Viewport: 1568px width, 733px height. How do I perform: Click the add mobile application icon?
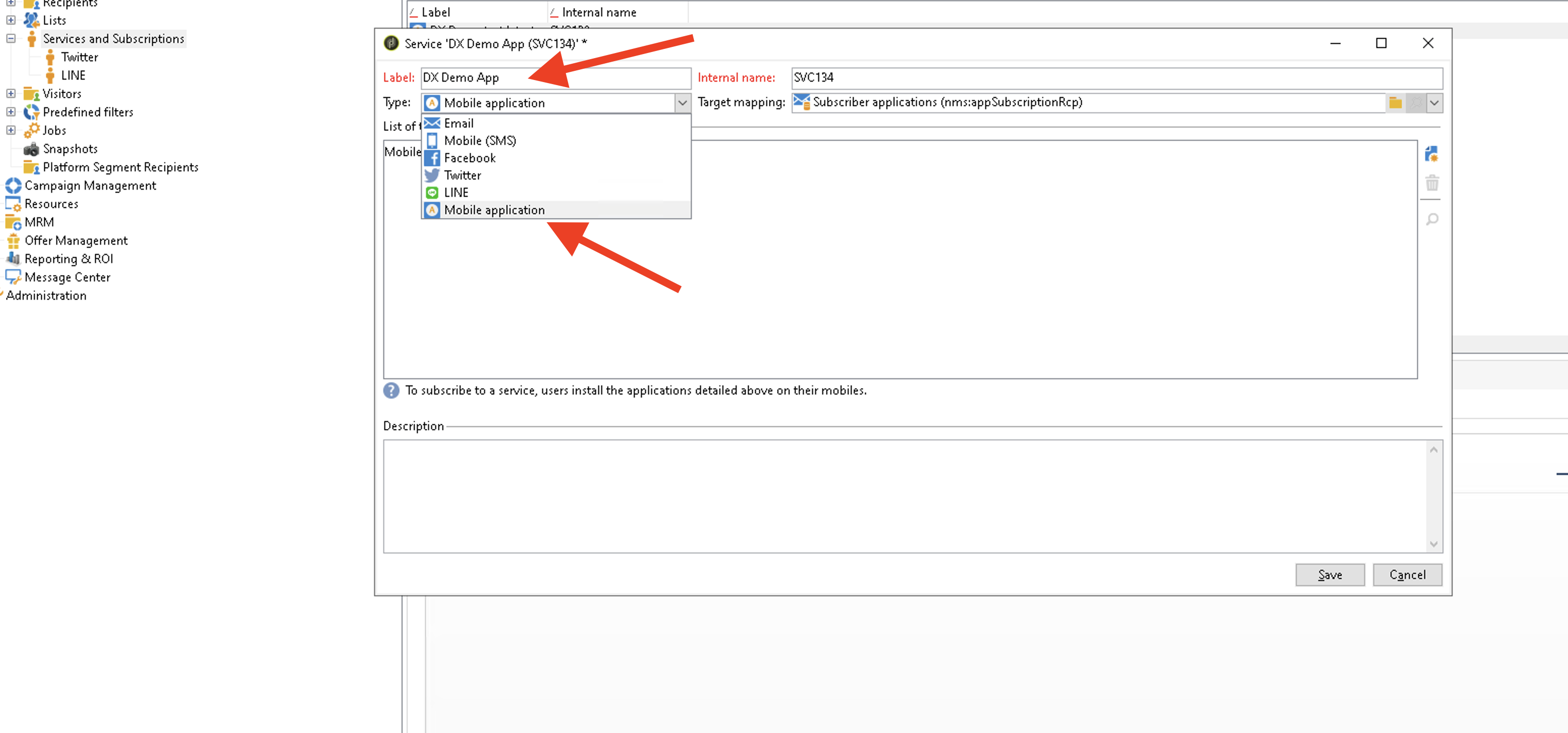click(x=1431, y=154)
